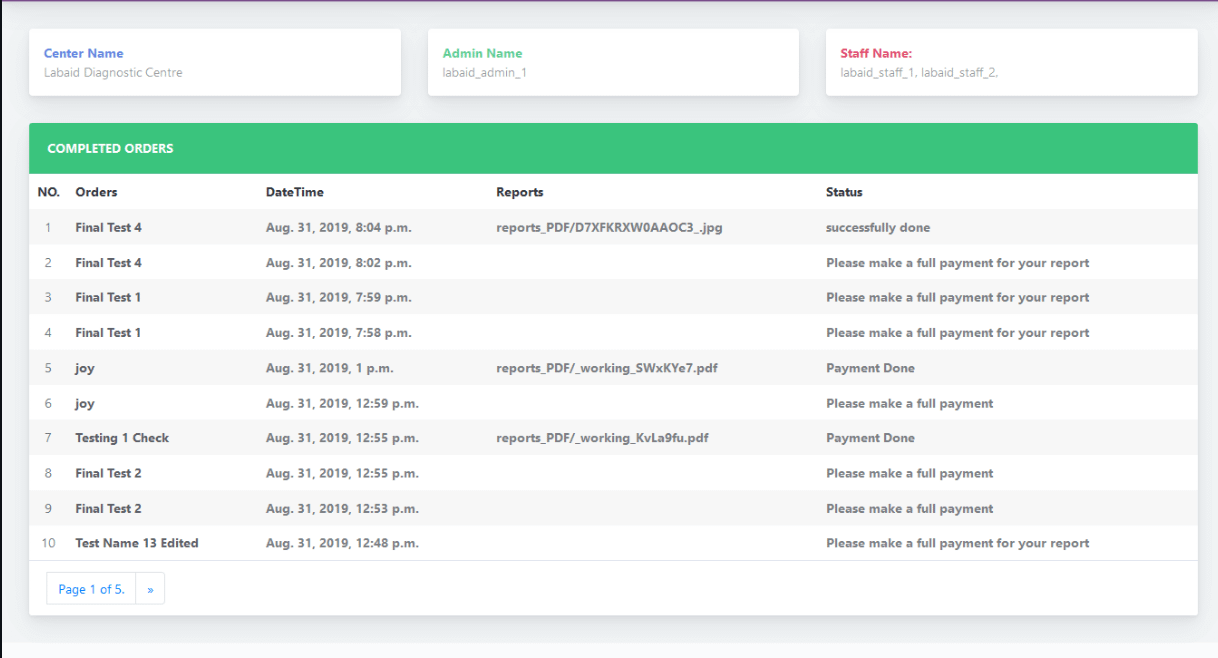This screenshot has width=1218, height=658.
Task: Open report reports_PDF/D7XFKRXW0AAOC3_.jpg
Action: (609, 227)
